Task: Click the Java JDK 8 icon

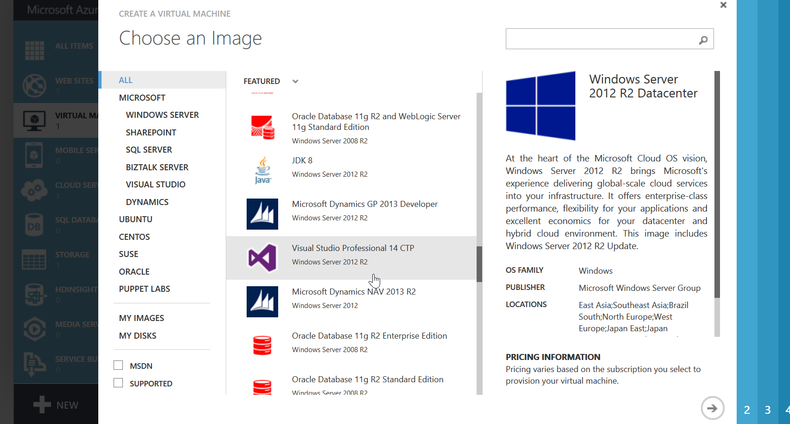Action: [262, 170]
